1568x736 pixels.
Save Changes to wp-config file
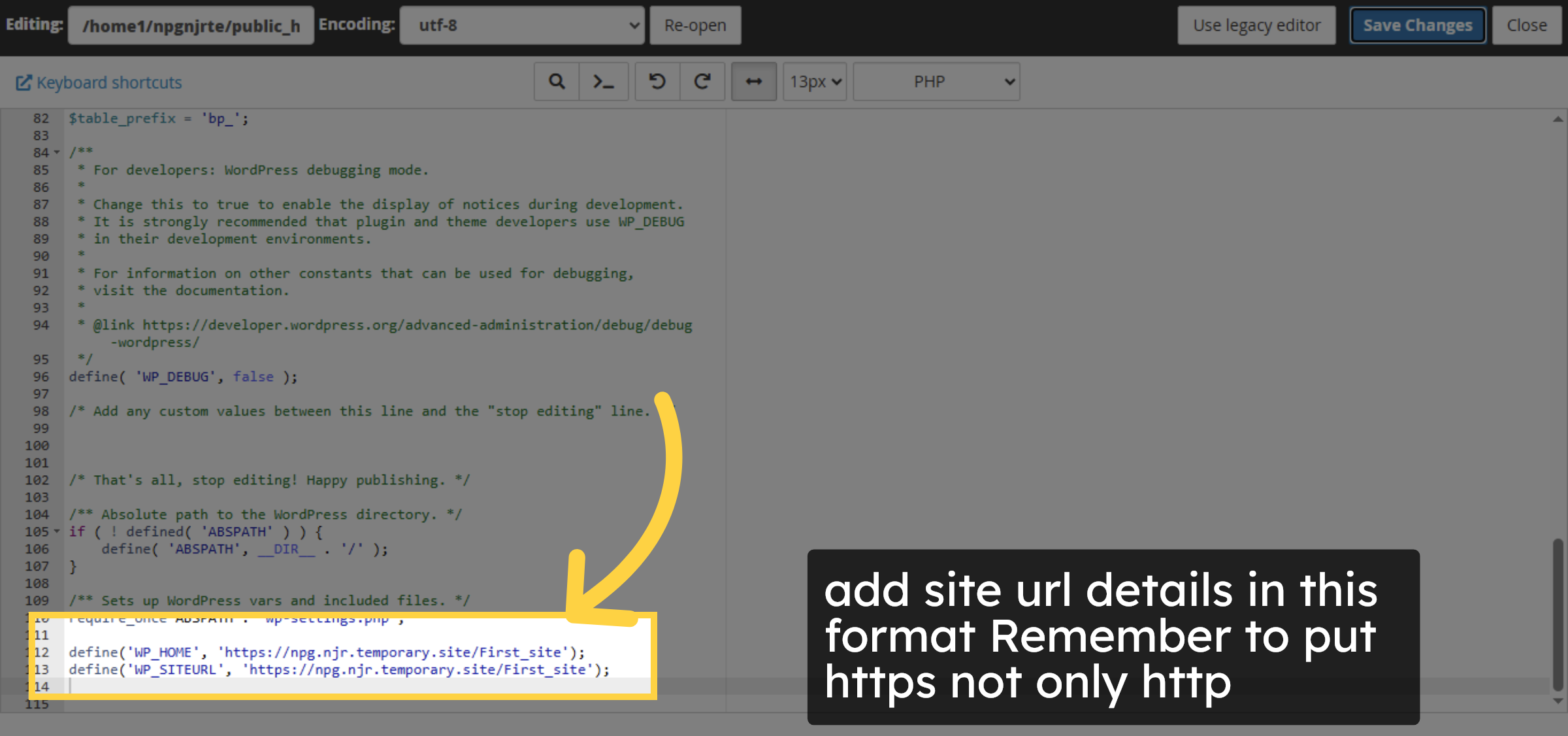point(1417,25)
